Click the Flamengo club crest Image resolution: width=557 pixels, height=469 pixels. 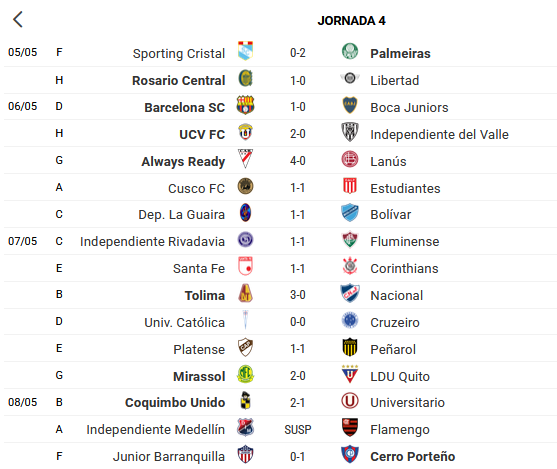click(x=350, y=427)
